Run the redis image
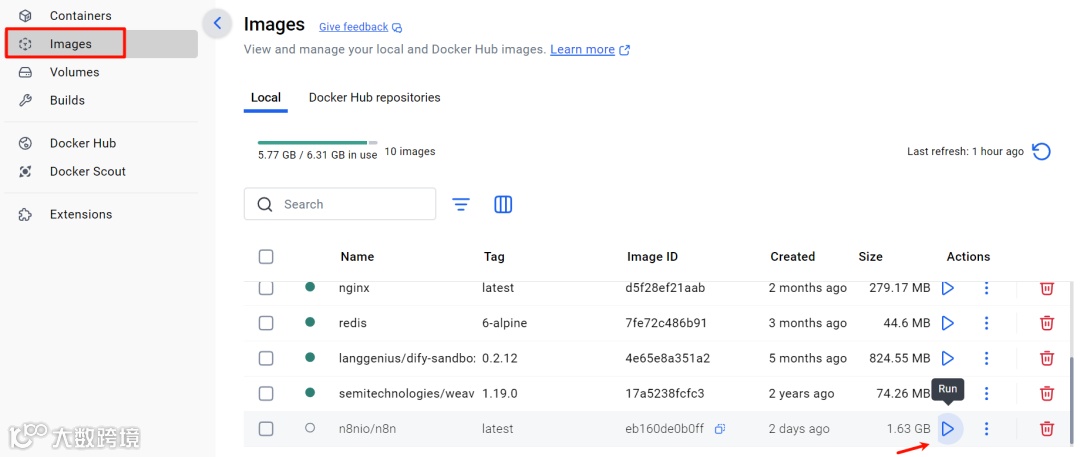 point(948,323)
